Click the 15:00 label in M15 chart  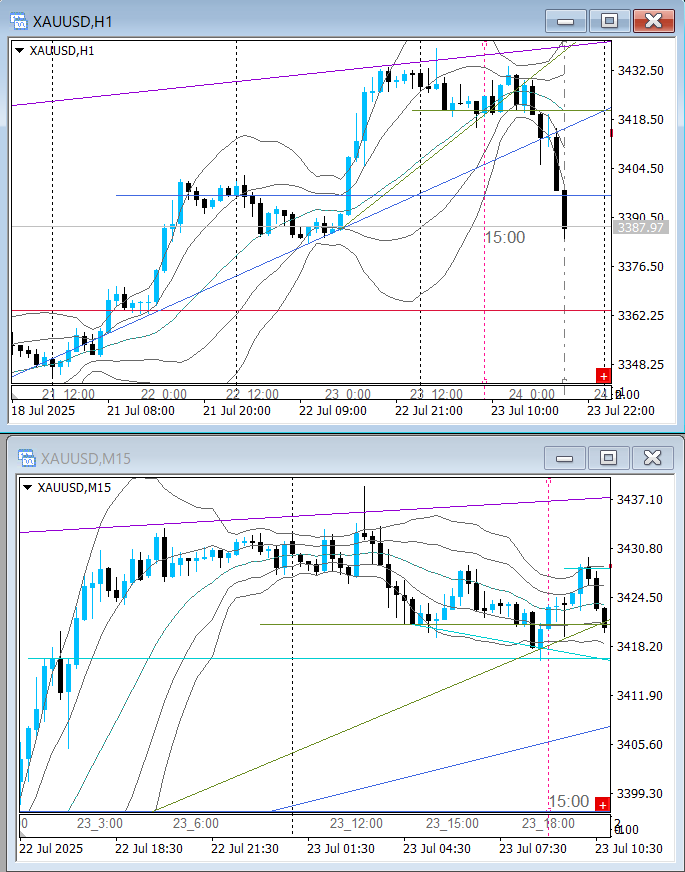[569, 801]
